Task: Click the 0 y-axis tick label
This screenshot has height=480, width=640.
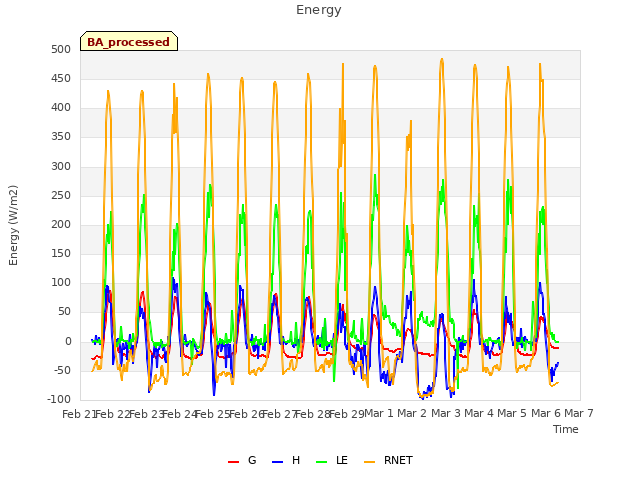Action: click(x=68, y=341)
